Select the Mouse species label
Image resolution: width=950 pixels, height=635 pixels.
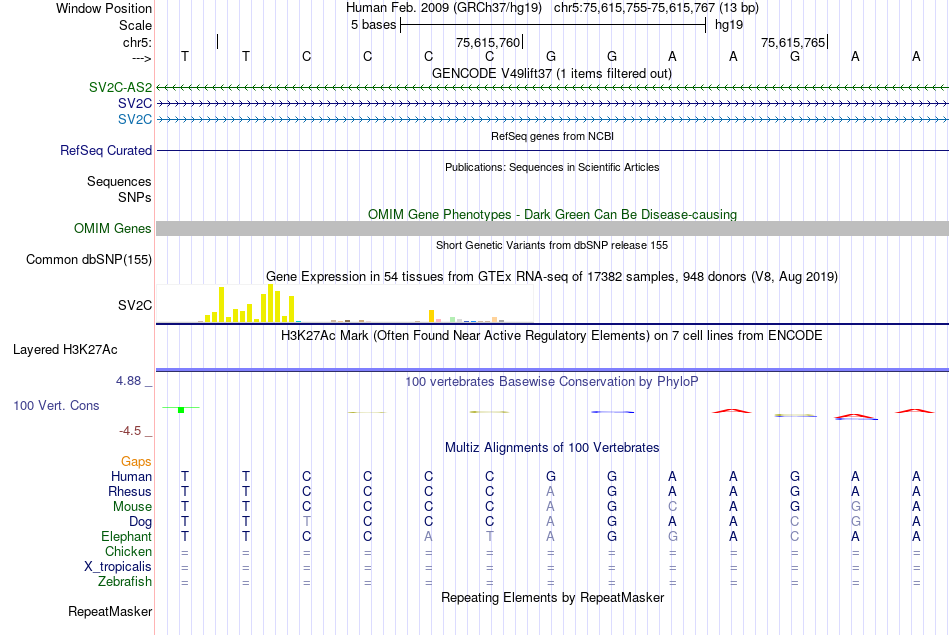pyautogui.click(x=132, y=507)
